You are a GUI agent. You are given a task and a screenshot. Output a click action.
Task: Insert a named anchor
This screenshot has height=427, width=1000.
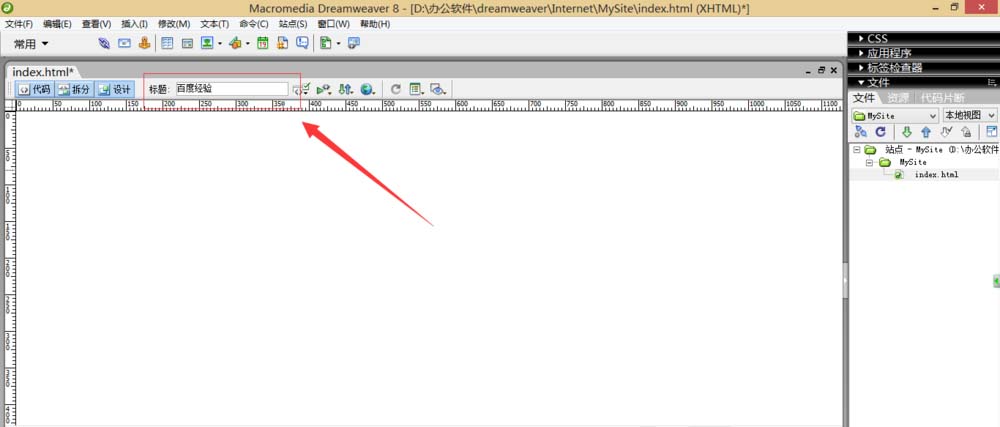145,43
